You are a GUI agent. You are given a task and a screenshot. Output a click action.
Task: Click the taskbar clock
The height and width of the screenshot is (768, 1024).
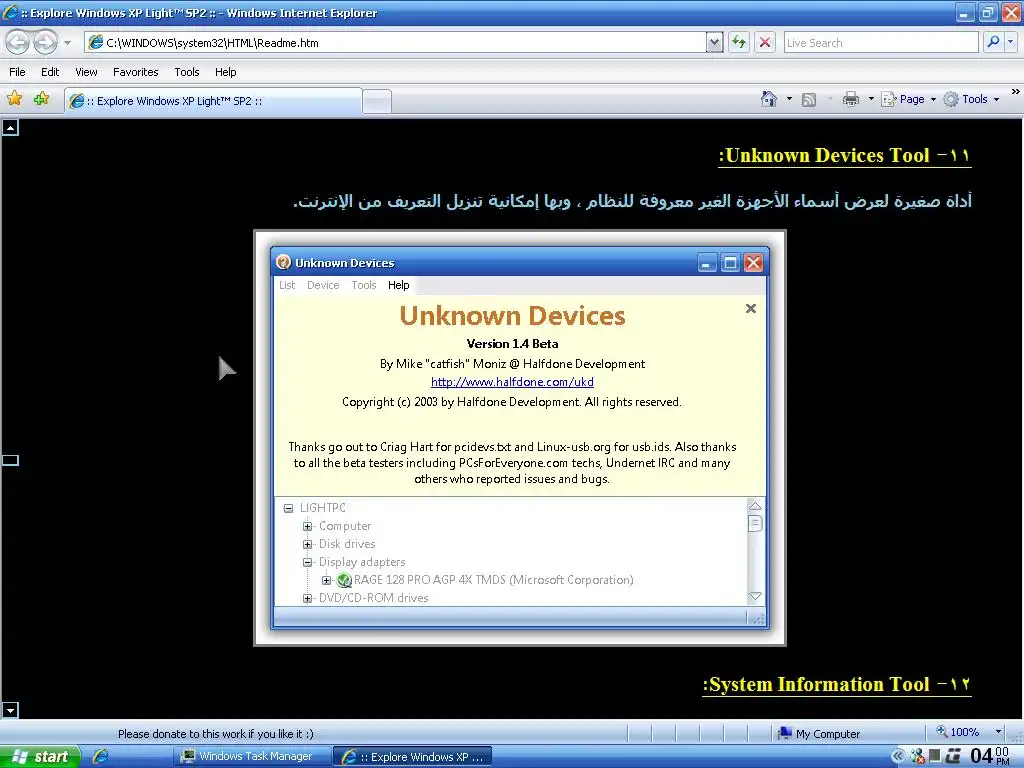tap(989, 756)
